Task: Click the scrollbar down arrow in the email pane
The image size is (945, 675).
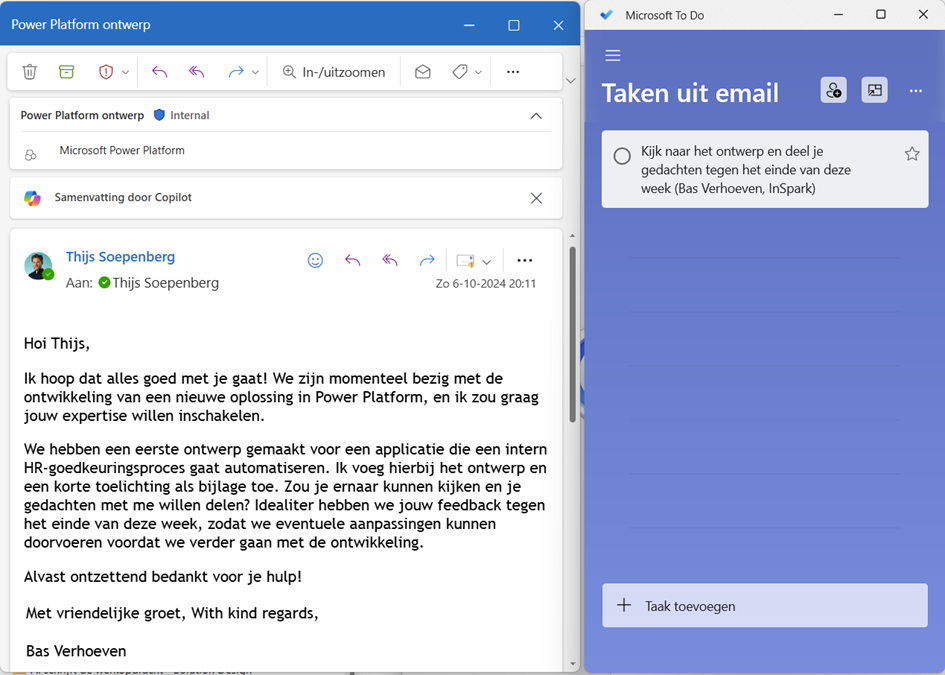Action: [573, 665]
